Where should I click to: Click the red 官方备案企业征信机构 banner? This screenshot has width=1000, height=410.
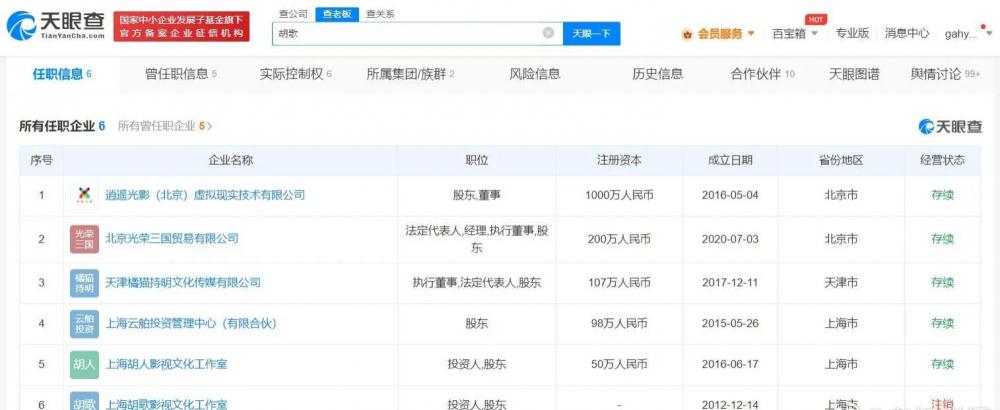click(x=182, y=26)
